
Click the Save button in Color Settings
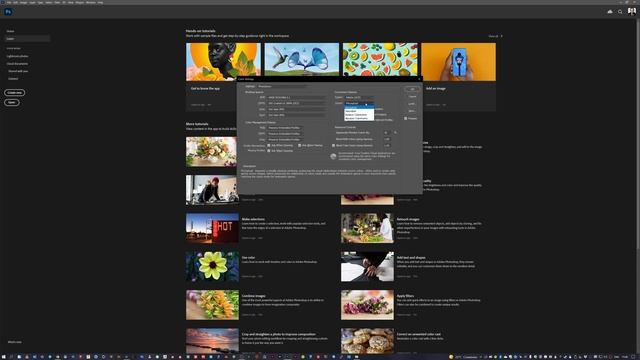tap(412, 111)
